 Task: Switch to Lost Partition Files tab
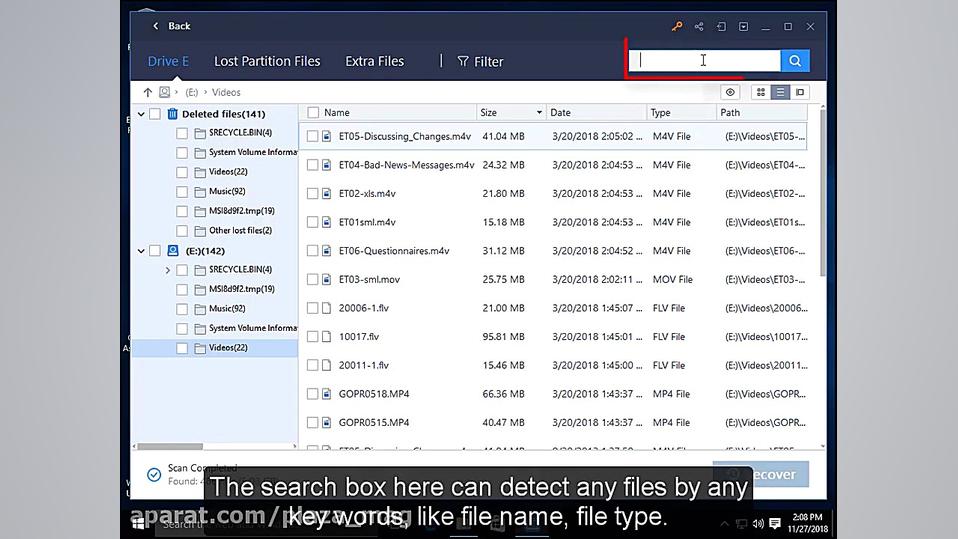[267, 61]
